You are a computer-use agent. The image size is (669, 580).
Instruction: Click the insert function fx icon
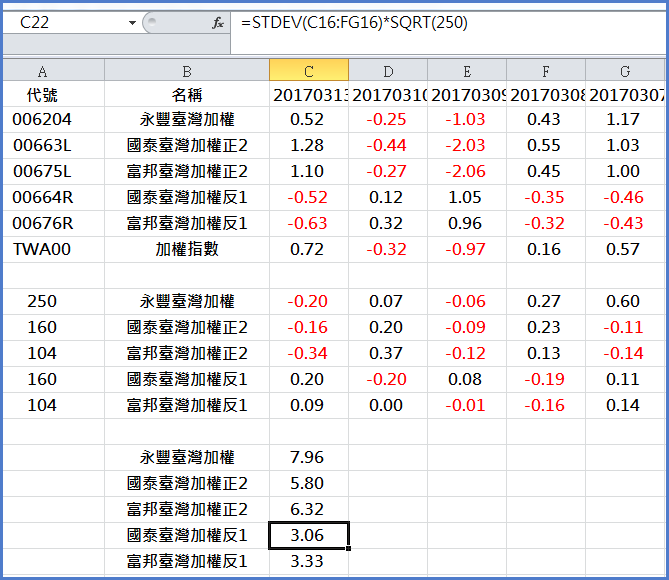(x=218, y=23)
